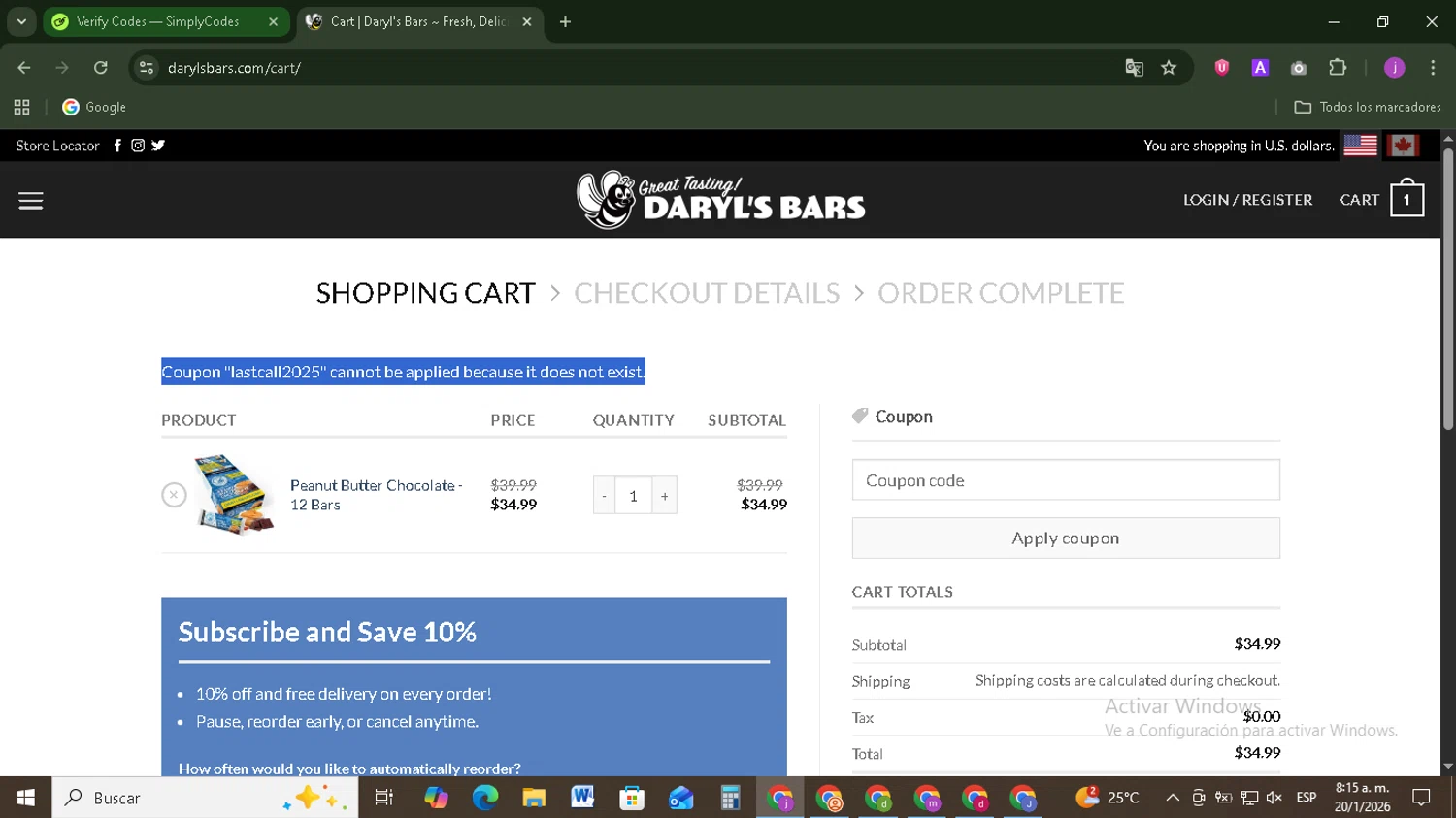1456x818 pixels.
Task: Open the Login / Register link
Action: [x=1247, y=200]
